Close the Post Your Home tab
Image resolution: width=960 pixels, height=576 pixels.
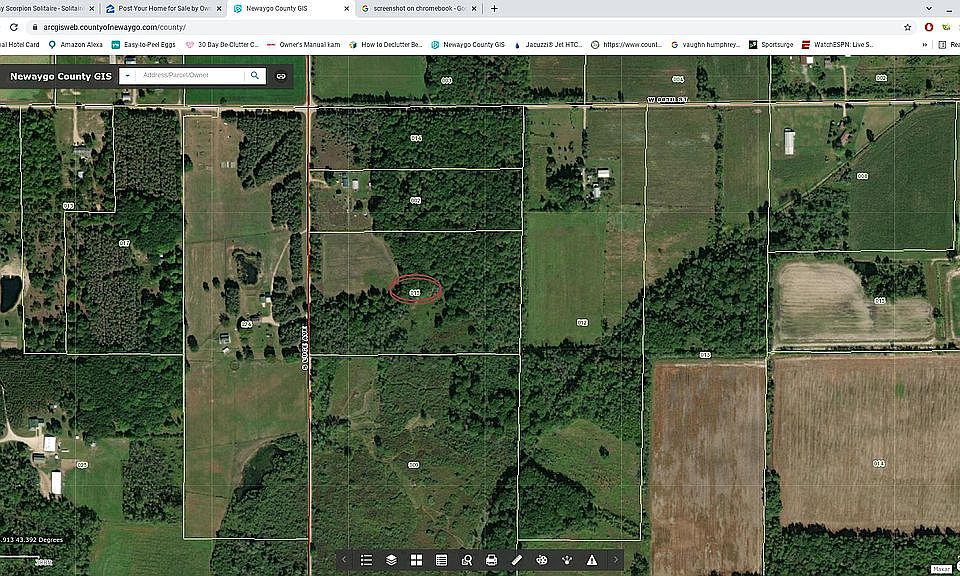click(x=219, y=9)
